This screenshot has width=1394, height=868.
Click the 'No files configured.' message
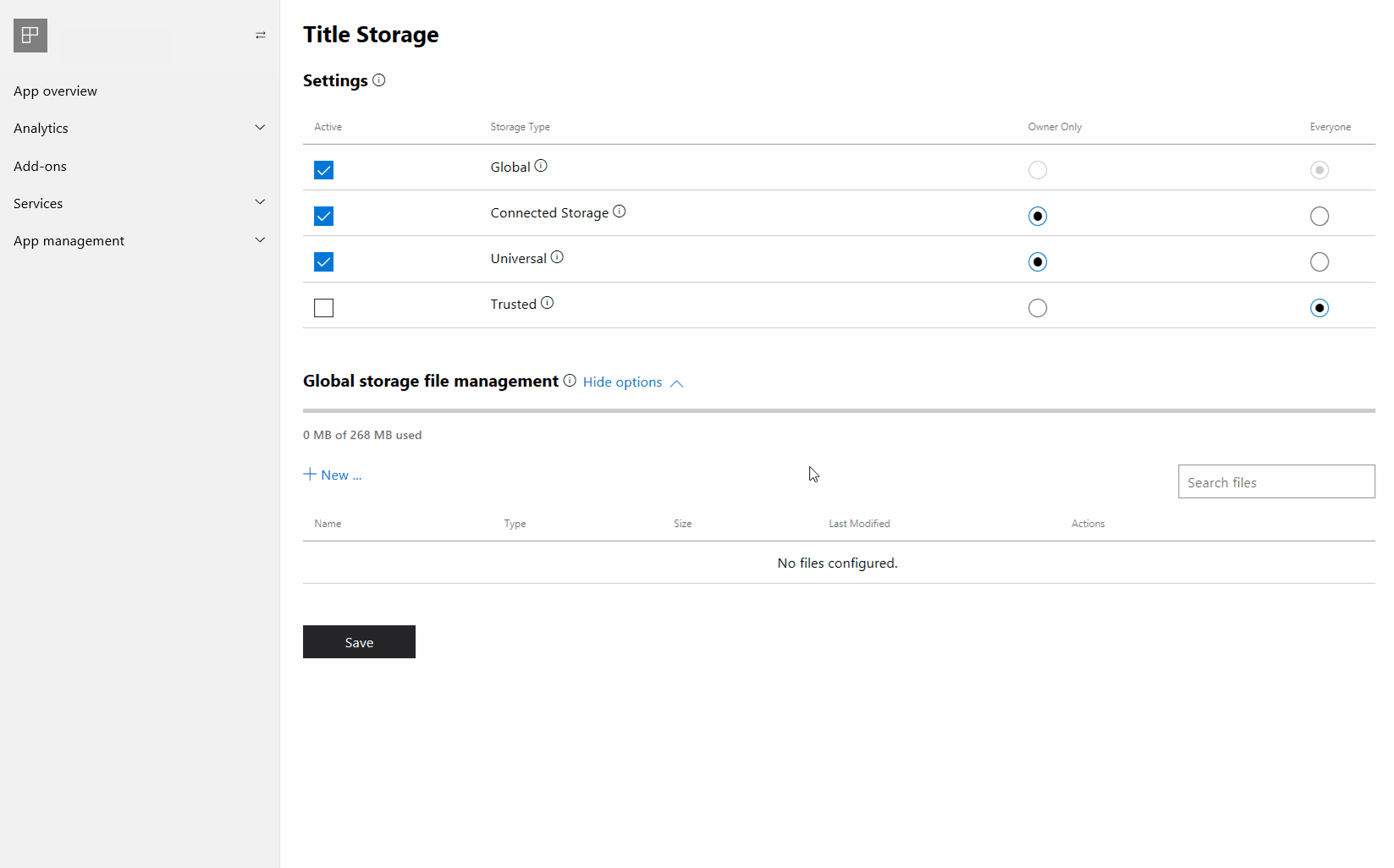point(837,563)
